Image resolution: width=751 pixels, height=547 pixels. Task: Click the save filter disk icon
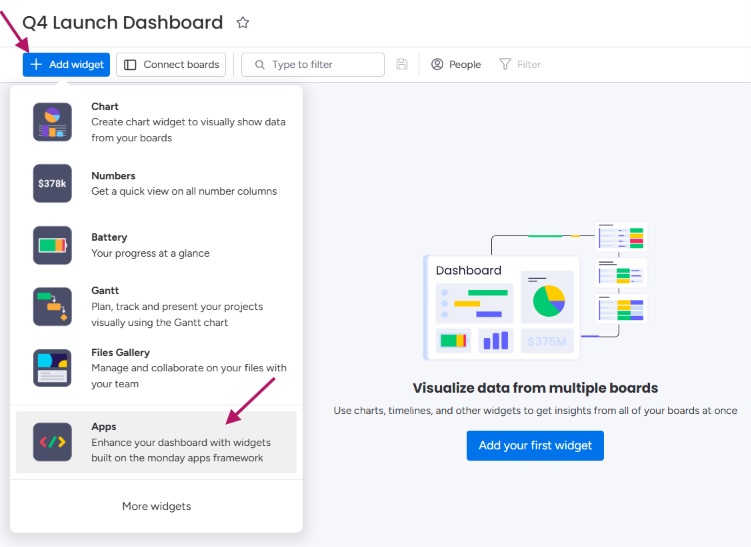(x=402, y=64)
